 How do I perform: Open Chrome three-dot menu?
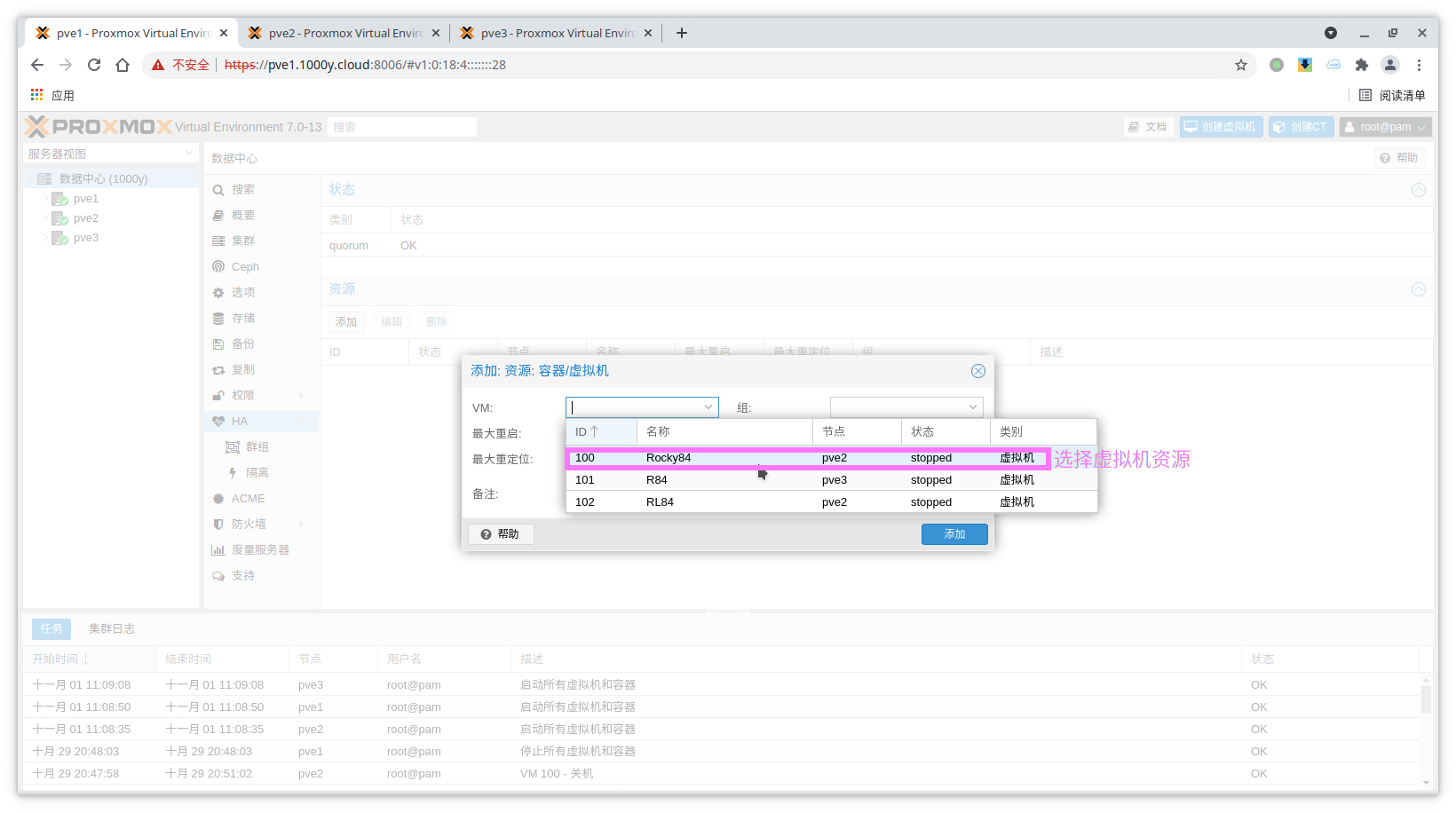click(1419, 65)
